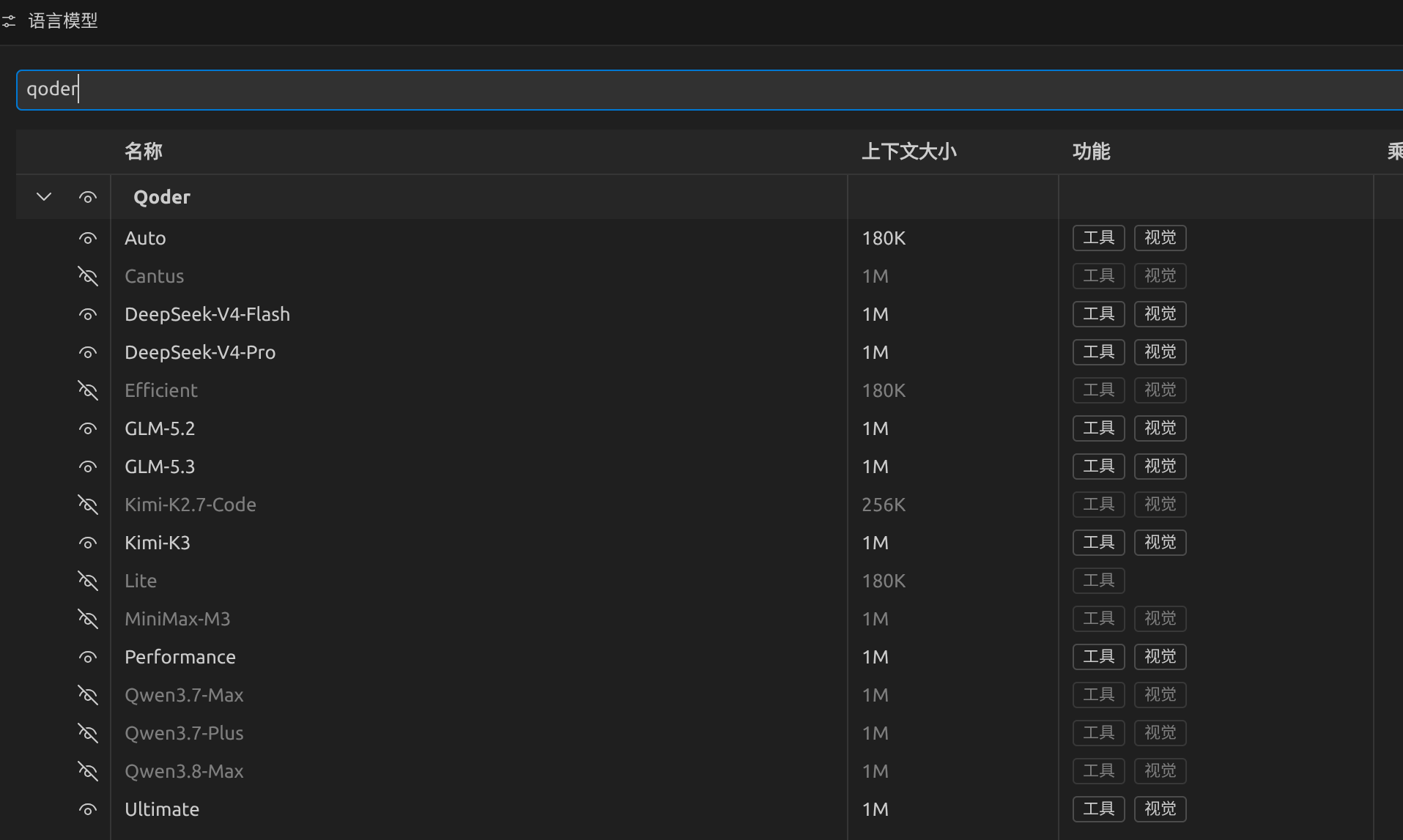Select the Auto model name
The height and width of the screenshot is (840, 1403).
click(145, 238)
